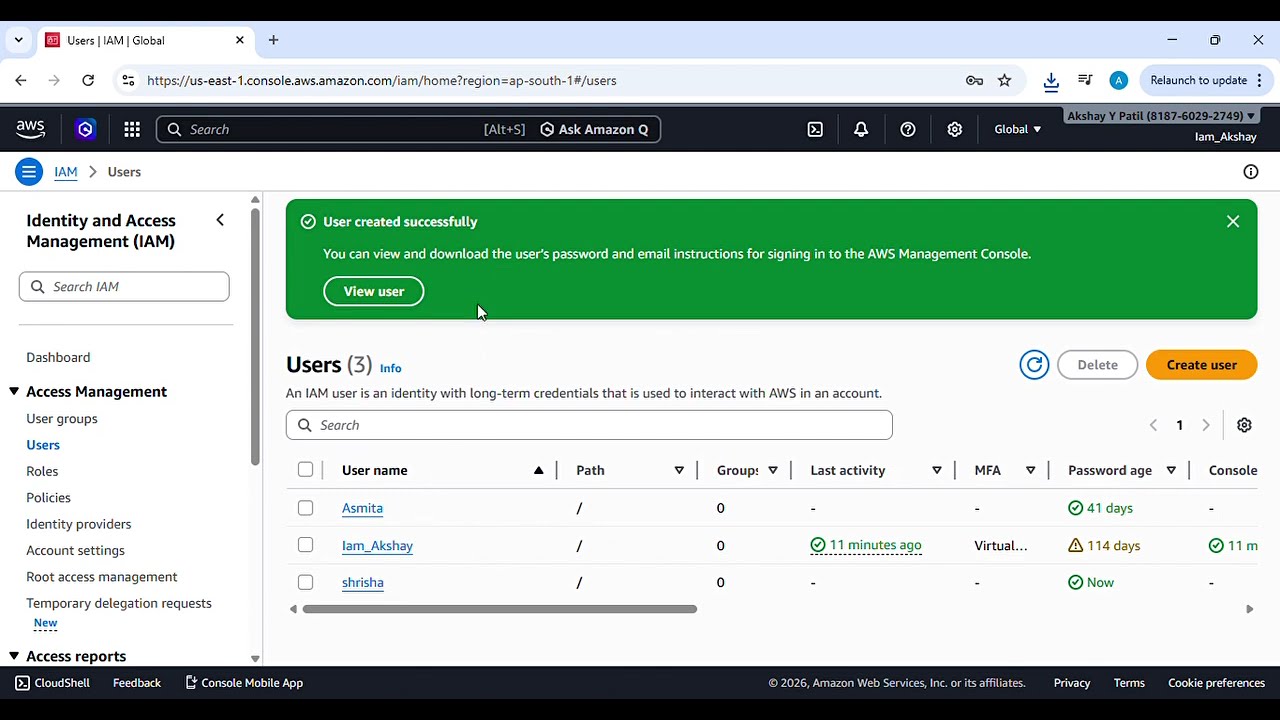Image resolution: width=1280 pixels, height=720 pixels.
Task: Bookmark this page with the star
Action: (x=1004, y=80)
